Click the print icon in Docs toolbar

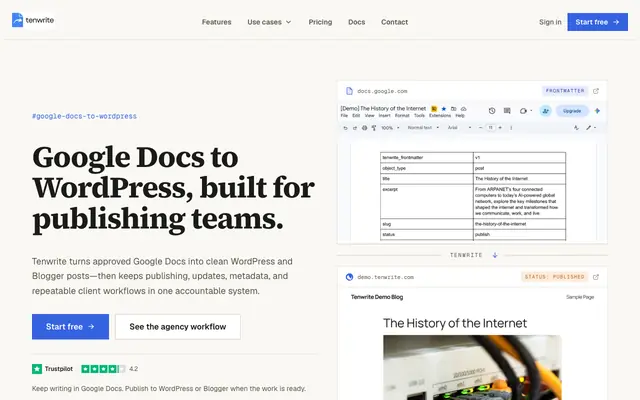(x=364, y=128)
